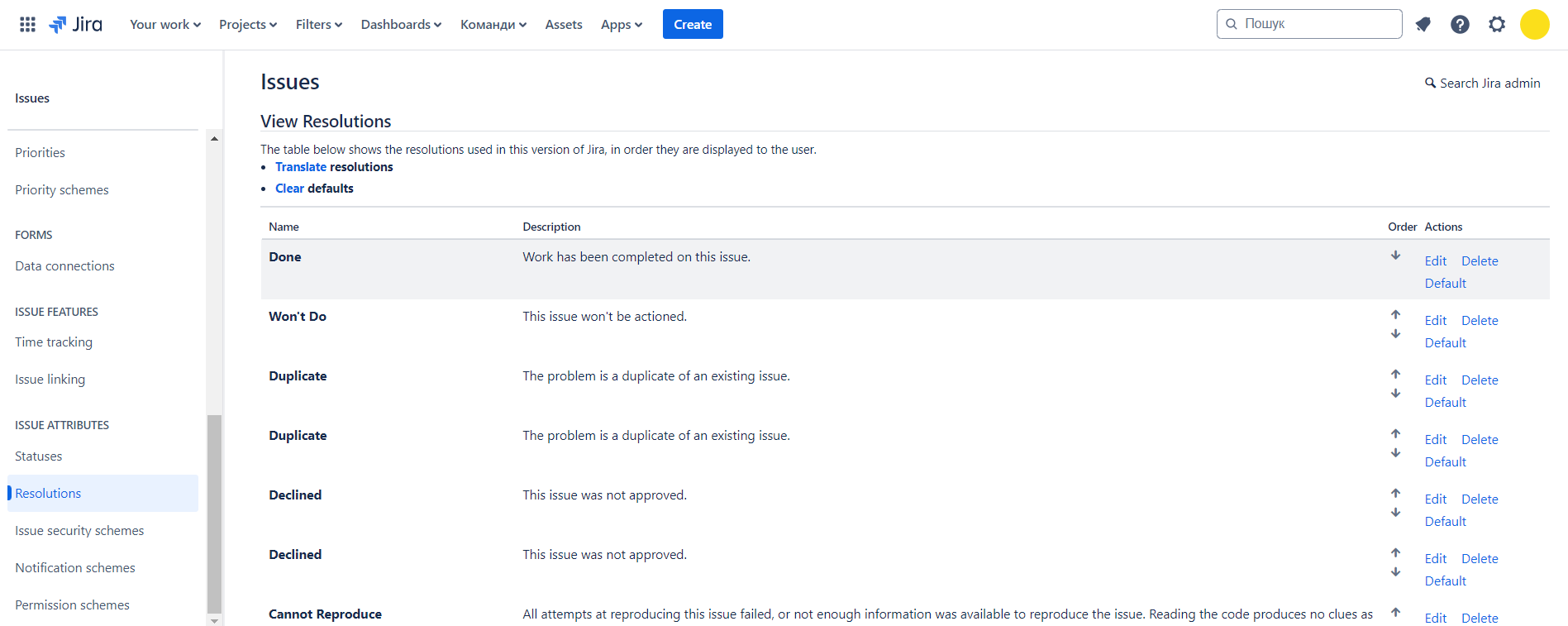Open the Assets menu item
The image size is (1568, 626).
coord(564,24)
